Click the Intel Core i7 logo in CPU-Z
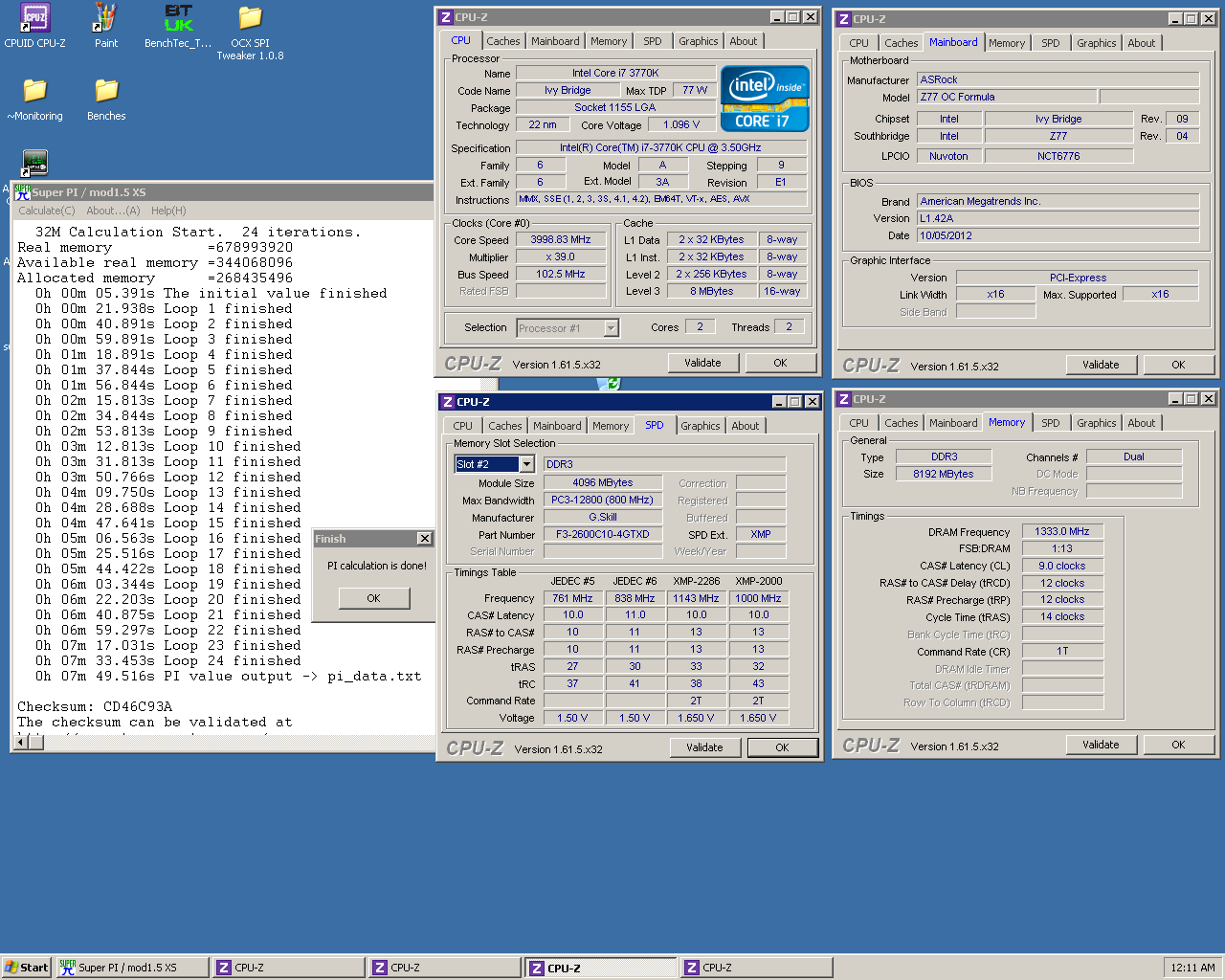 pos(765,99)
